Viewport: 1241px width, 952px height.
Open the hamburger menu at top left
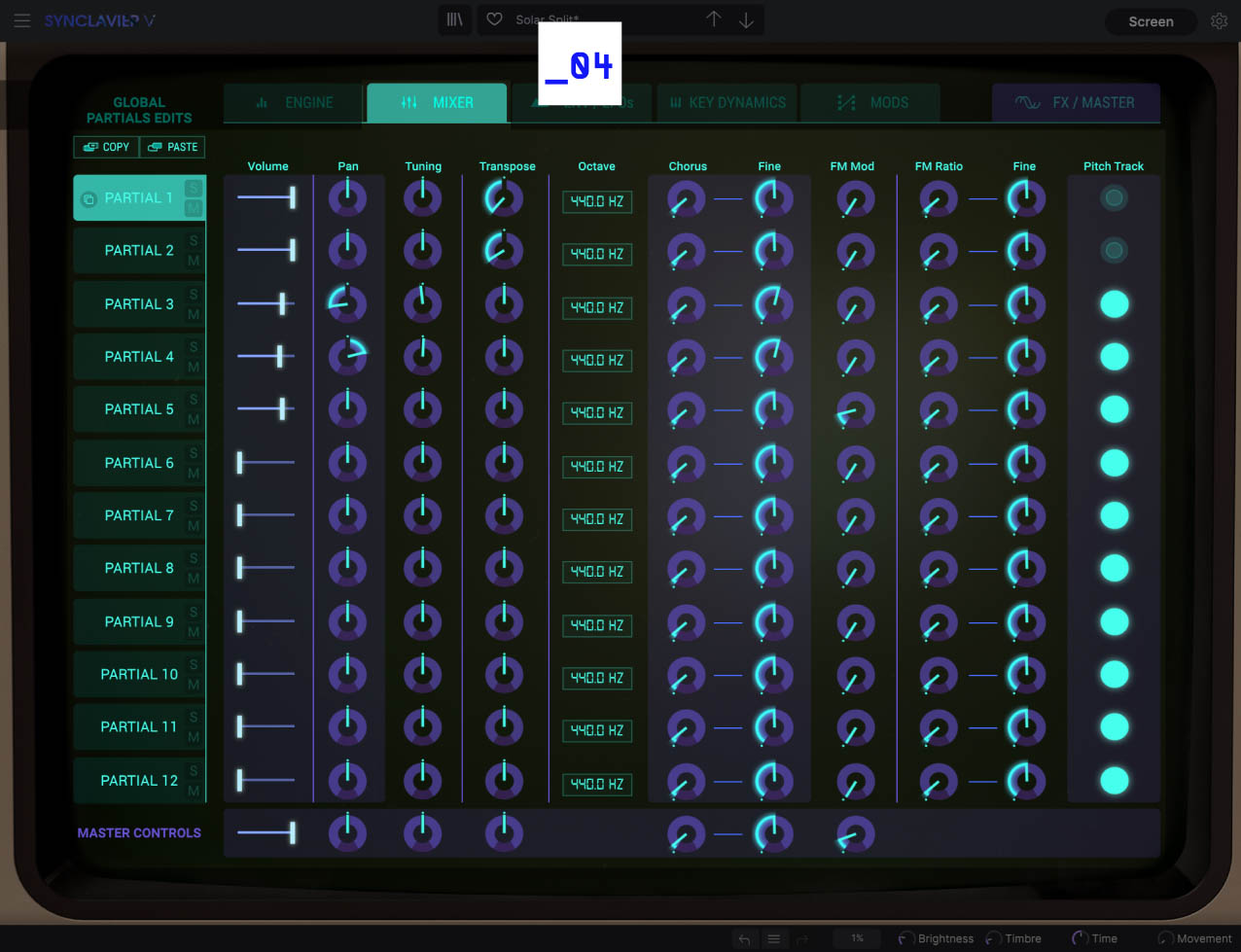click(x=22, y=20)
